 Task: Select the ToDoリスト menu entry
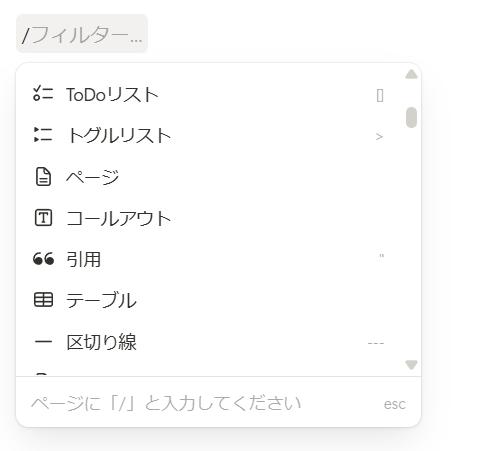pyautogui.click(x=208, y=94)
